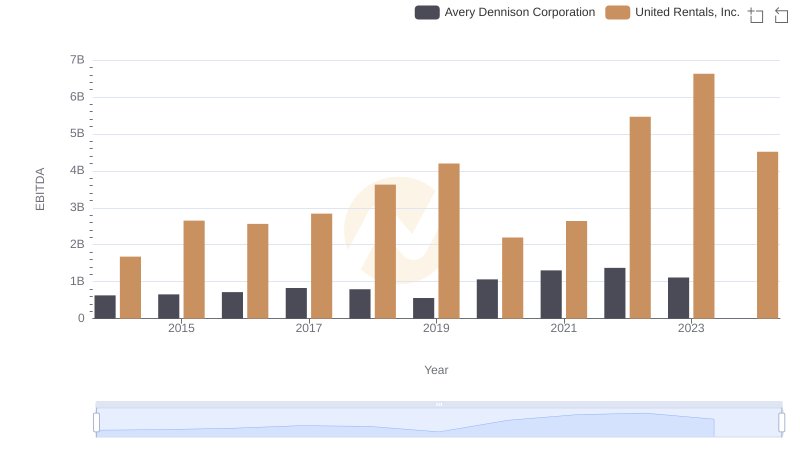Click the dark Avery Dennison legend swatch
The height and width of the screenshot is (461, 800).
pos(427,12)
